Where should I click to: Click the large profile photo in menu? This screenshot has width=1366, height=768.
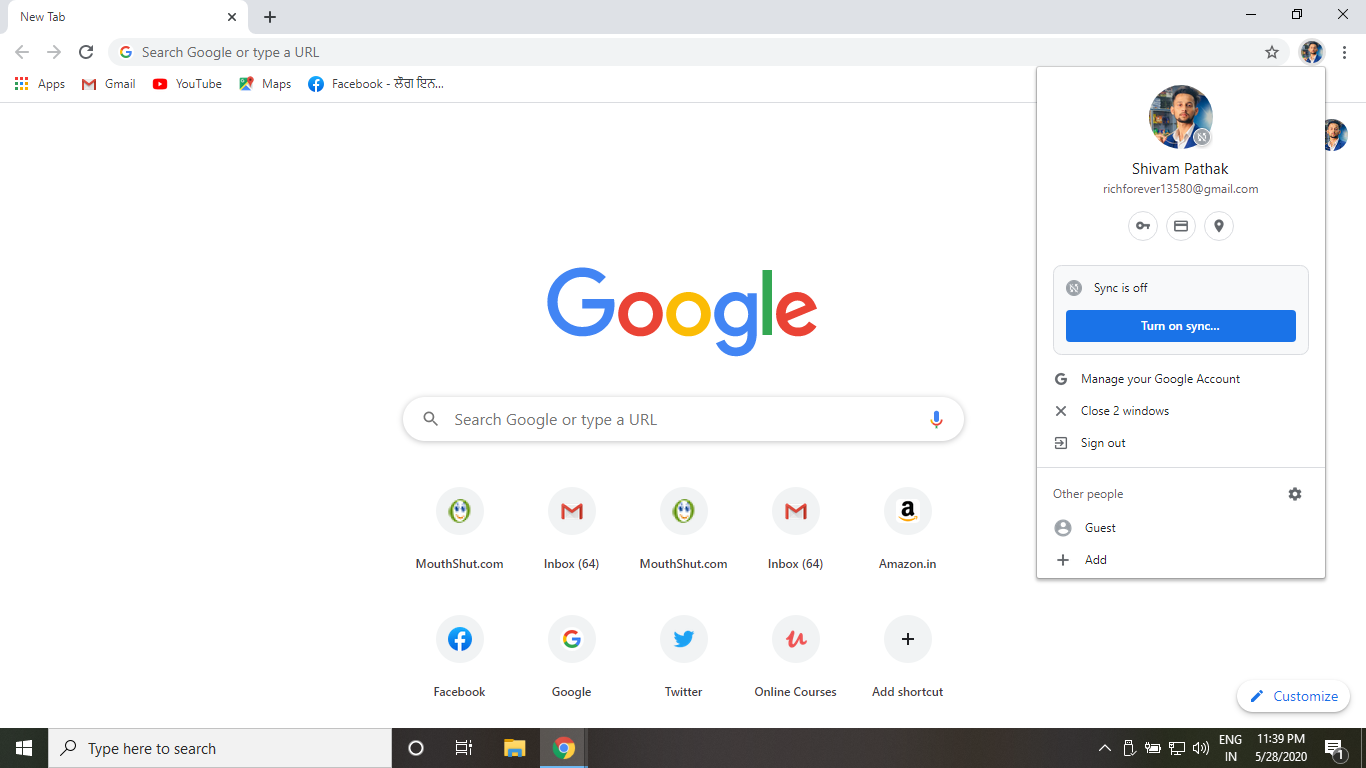tap(1181, 117)
